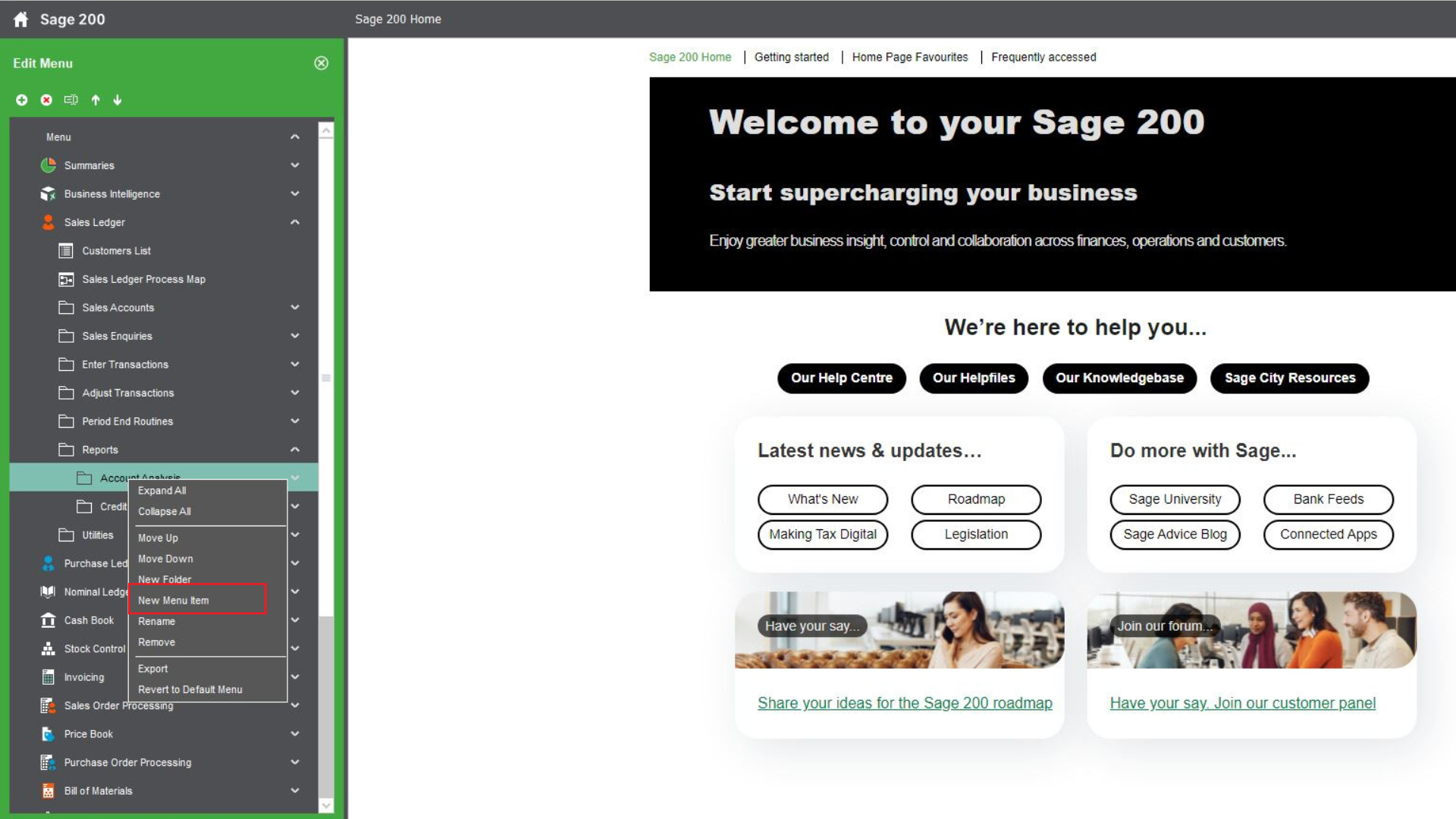Collapse the Sales Ledger section
The height and width of the screenshot is (819, 1456).
click(x=295, y=222)
